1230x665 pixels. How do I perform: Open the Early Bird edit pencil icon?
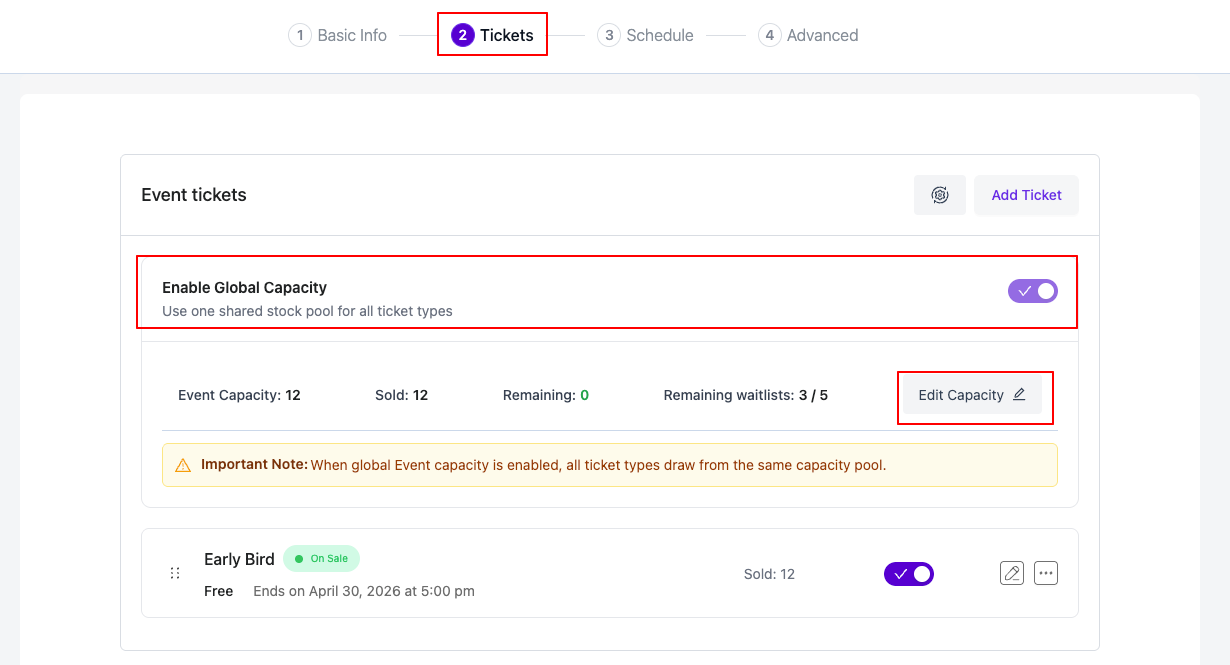click(x=1011, y=573)
